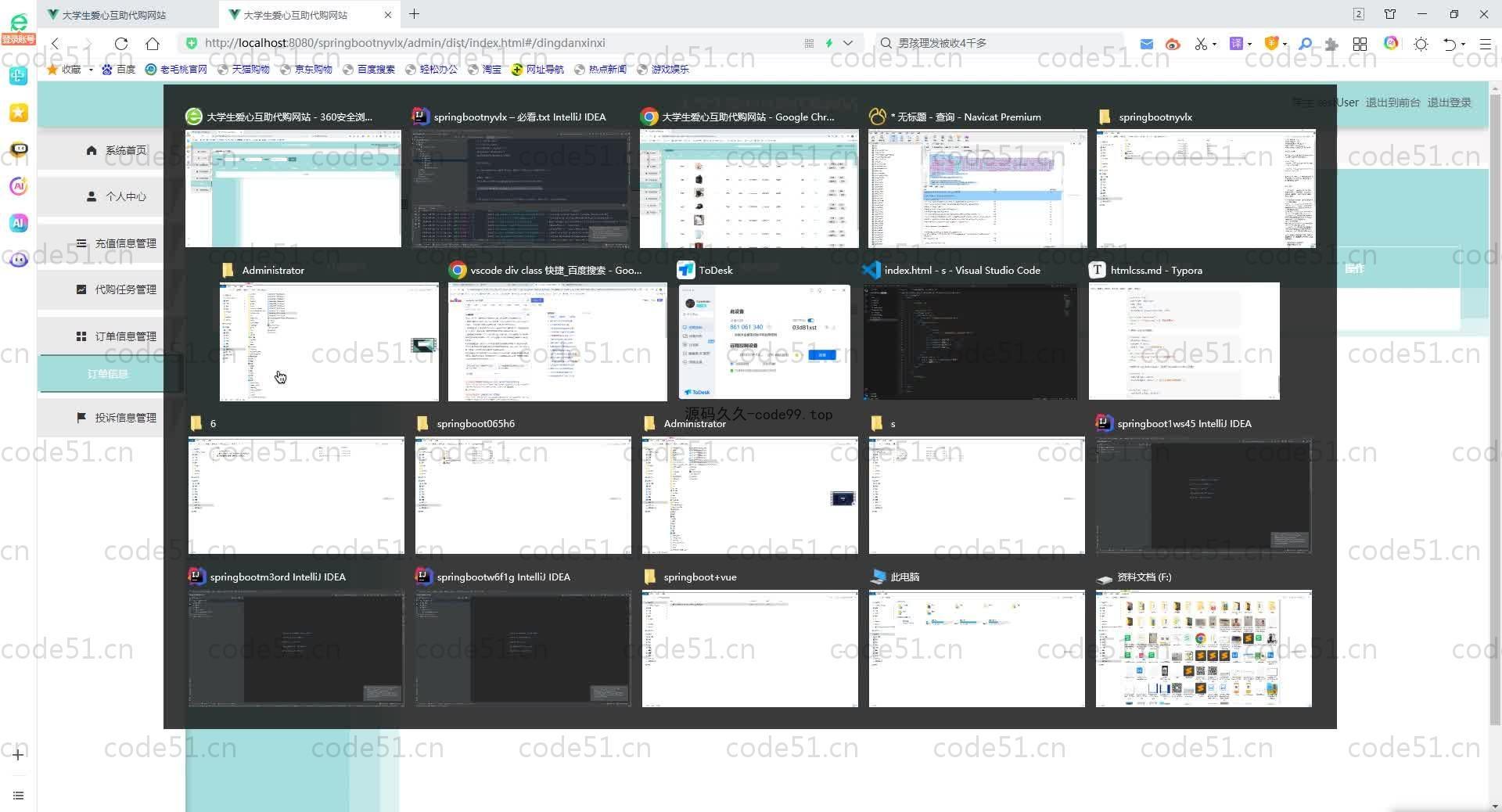Open the hamburger main menu icon
Screen dimensions: 1502x812
[x=1485, y=44]
